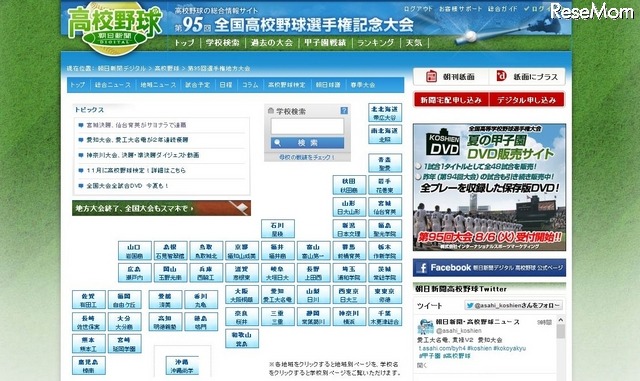Open topic 11月に高校野球検定 詳細はこちら
This screenshot has height=381, width=640.
(x=136, y=170)
